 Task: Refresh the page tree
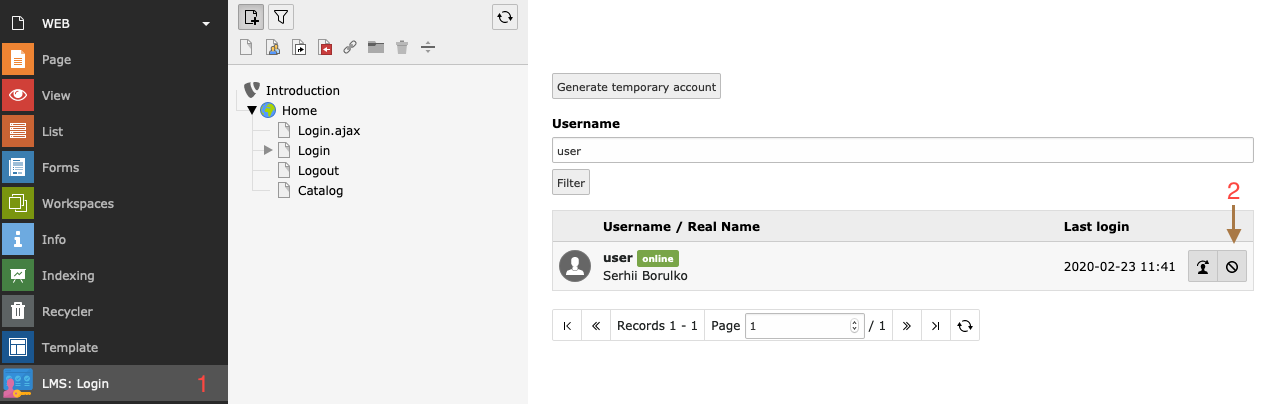(505, 16)
